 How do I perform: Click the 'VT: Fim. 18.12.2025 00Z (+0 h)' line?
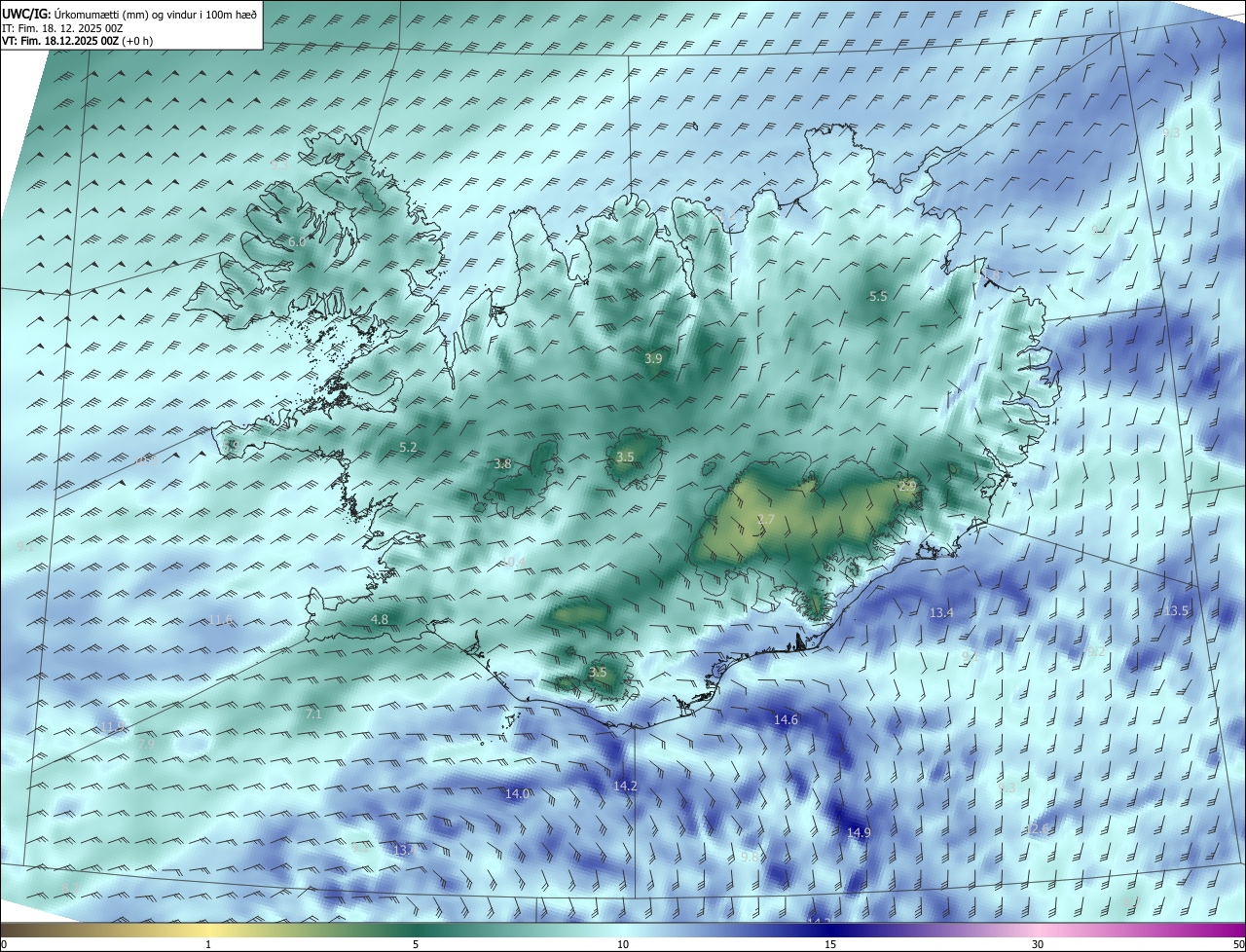[x=77, y=41]
